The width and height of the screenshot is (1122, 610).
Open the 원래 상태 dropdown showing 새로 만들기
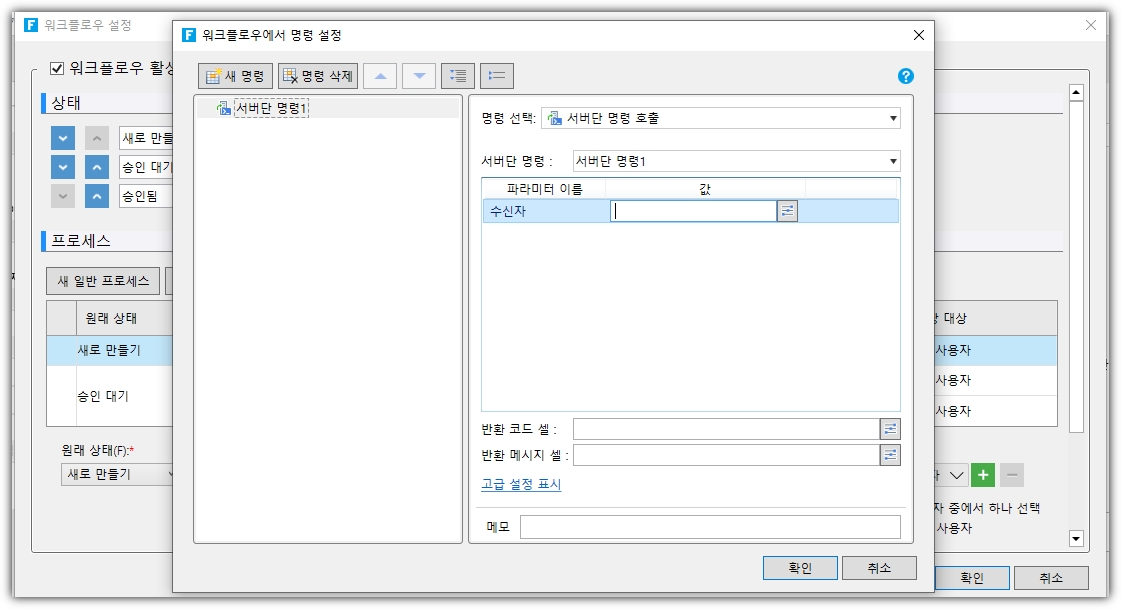(118, 474)
